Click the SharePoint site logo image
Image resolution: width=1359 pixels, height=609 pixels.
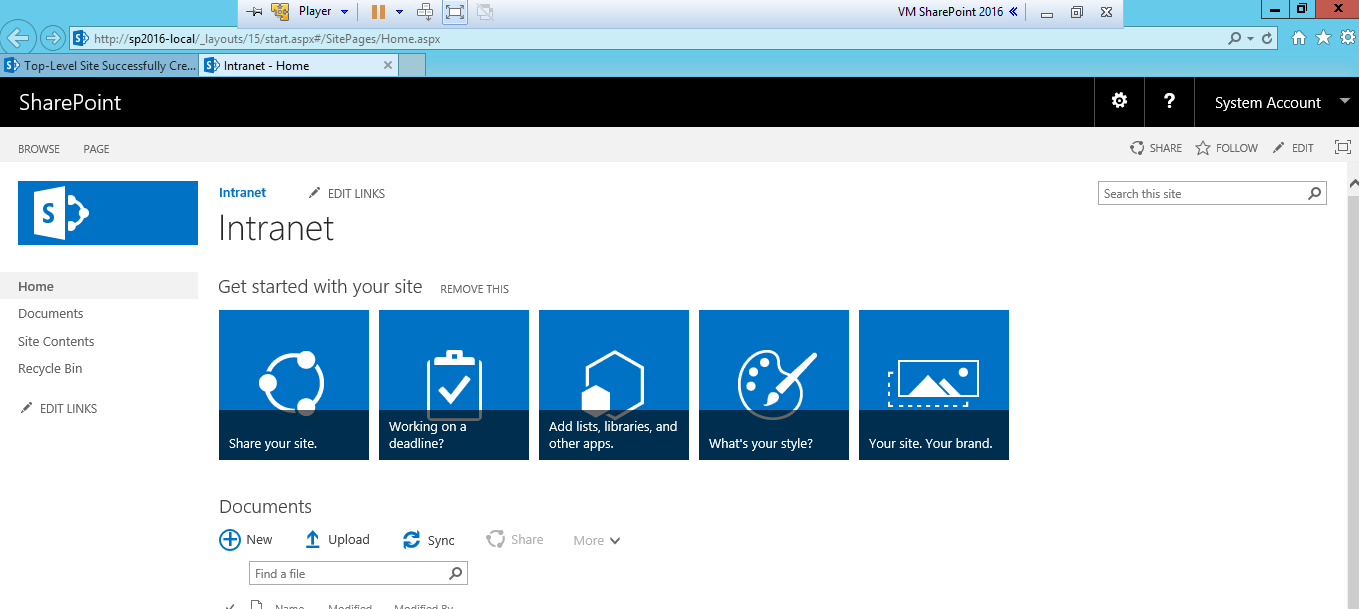(108, 212)
